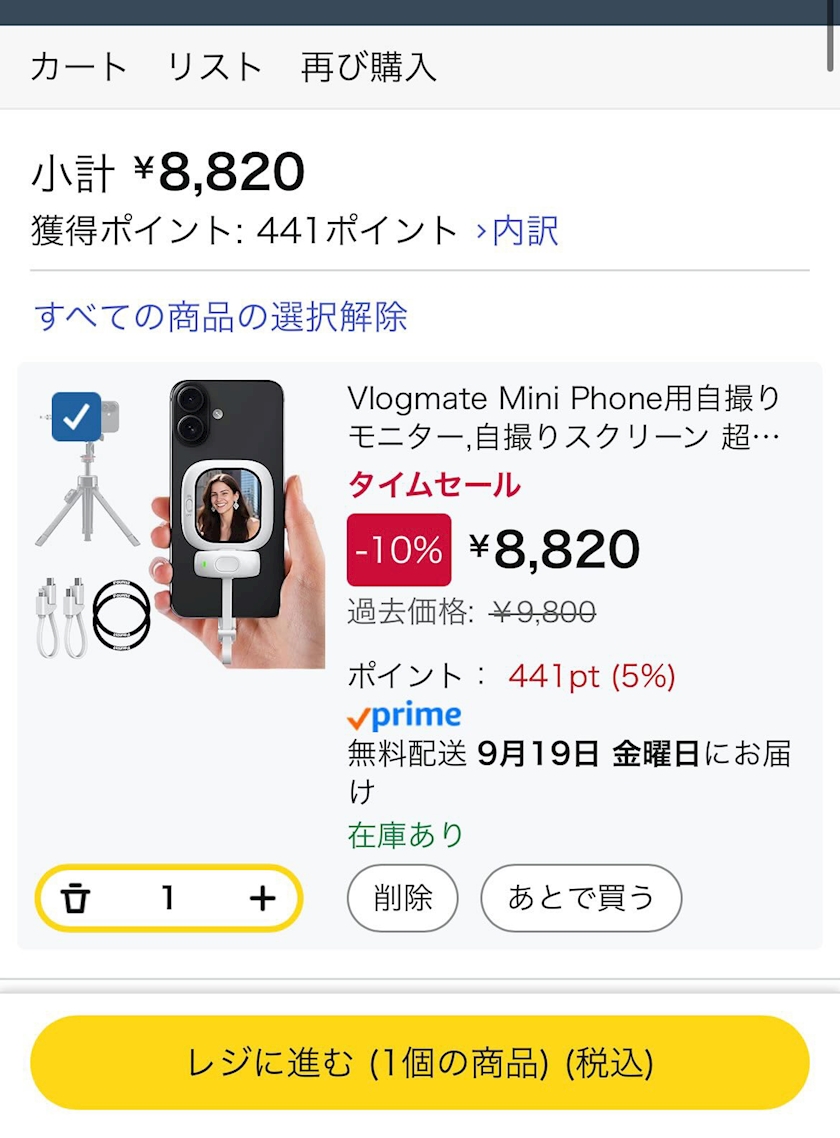Open the カート tab
This screenshot has height=1138, width=840.
coord(79,67)
